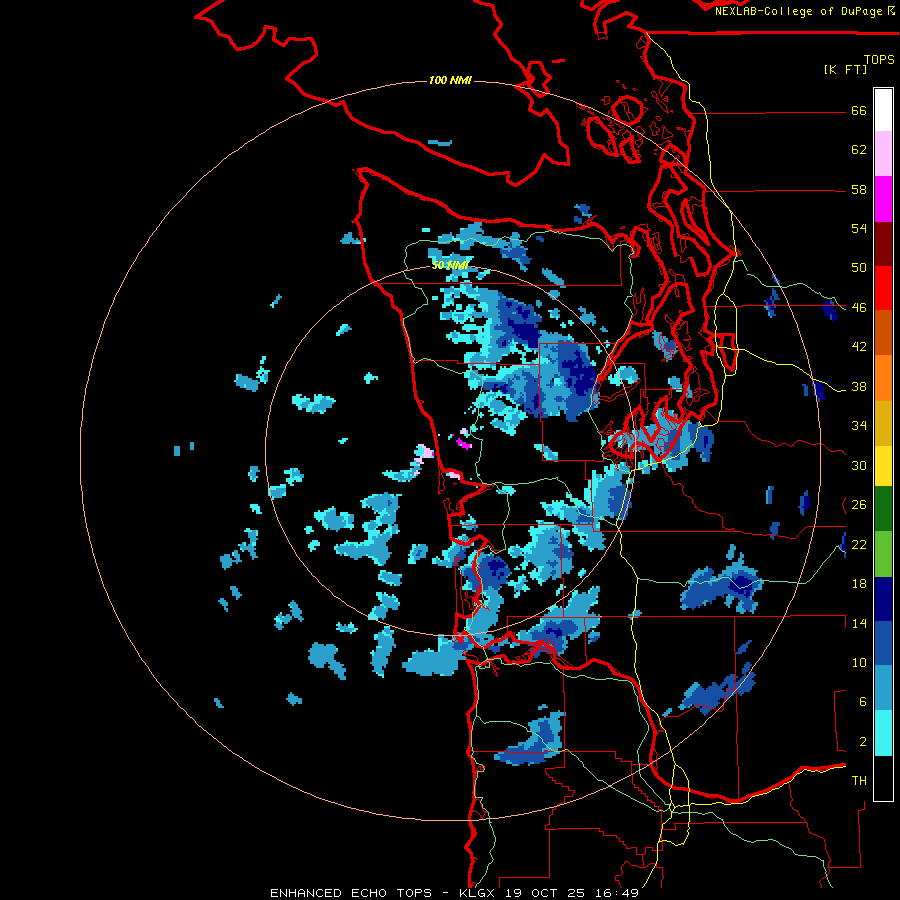Select the legend value 14
900x900 pixels.
click(859, 623)
